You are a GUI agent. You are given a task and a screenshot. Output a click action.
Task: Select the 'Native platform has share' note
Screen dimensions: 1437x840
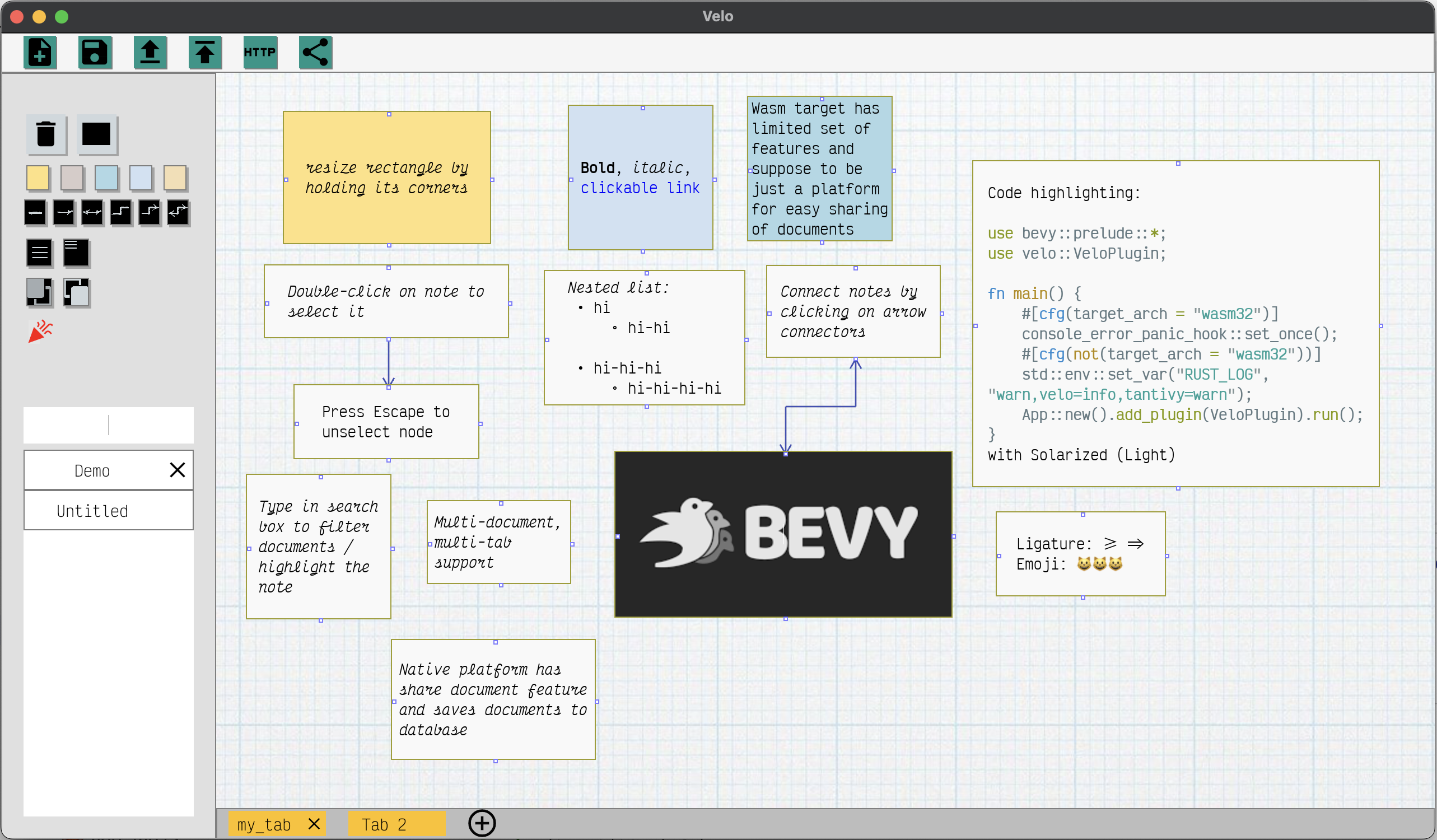(x=493, y=699)
